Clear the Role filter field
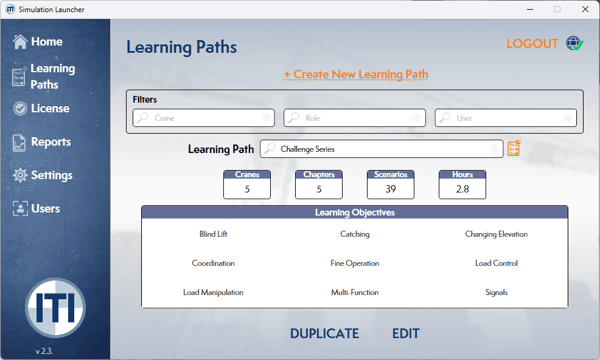 tap(417, 118)
